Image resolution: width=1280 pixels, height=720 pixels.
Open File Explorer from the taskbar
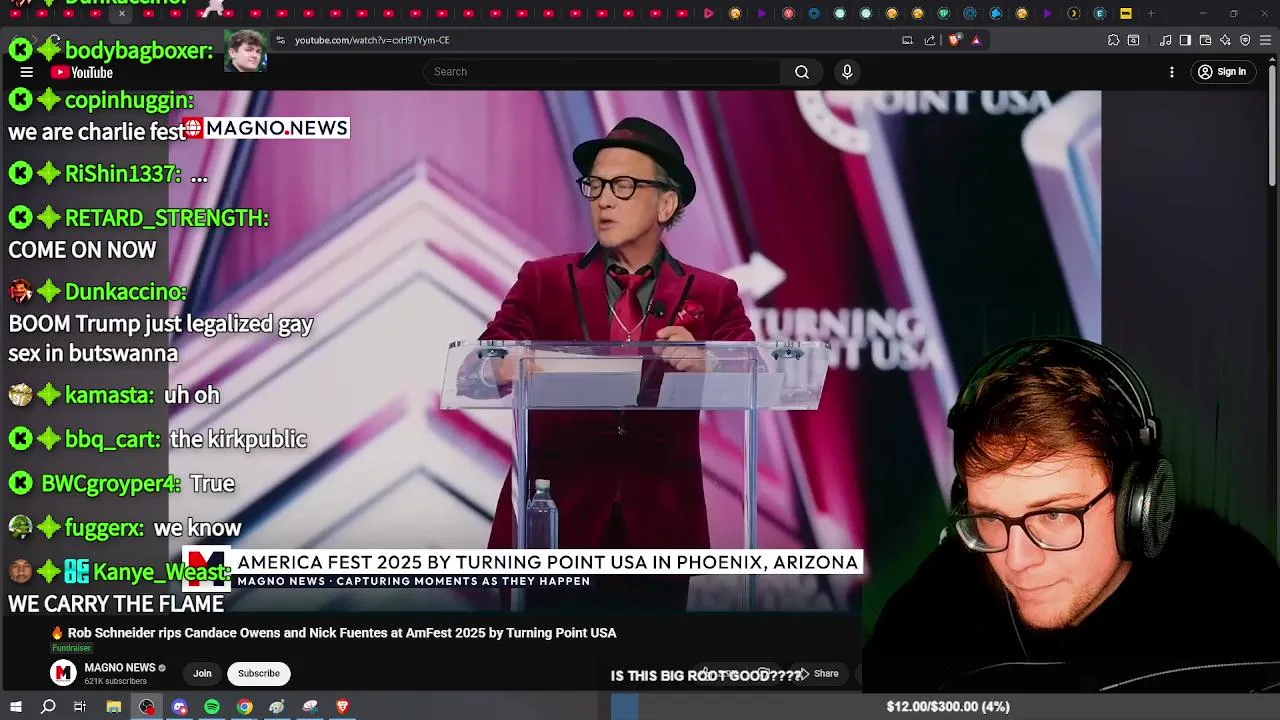pos(113,707)
